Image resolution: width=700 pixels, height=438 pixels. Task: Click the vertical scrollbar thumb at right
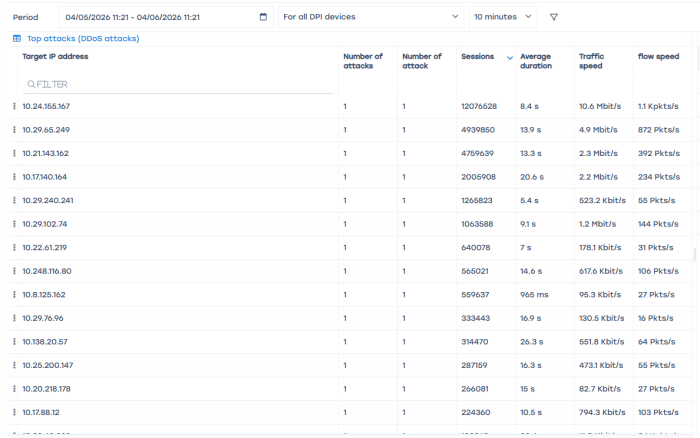(x=695, y=254)
